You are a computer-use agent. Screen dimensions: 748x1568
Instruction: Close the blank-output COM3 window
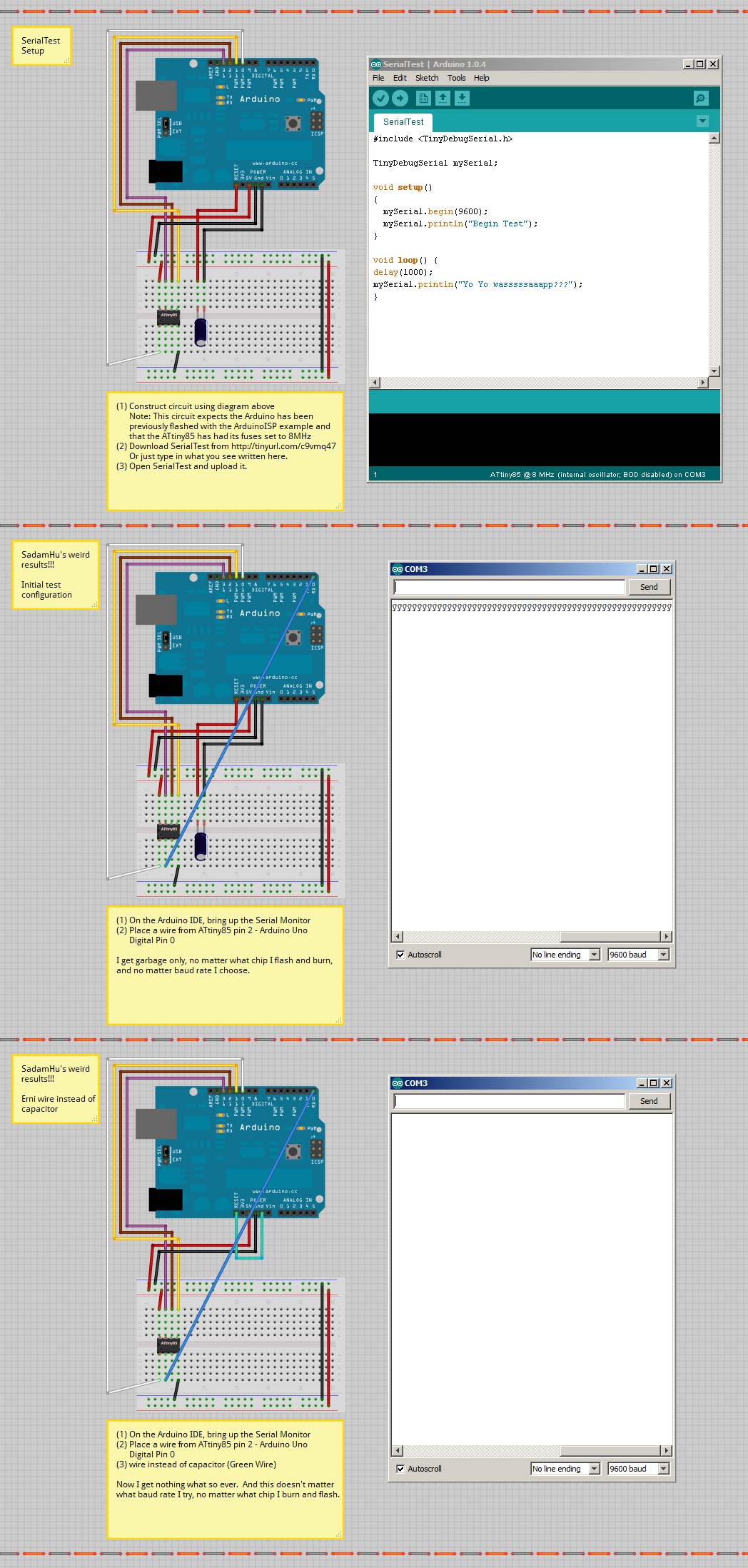(667, 1083)
